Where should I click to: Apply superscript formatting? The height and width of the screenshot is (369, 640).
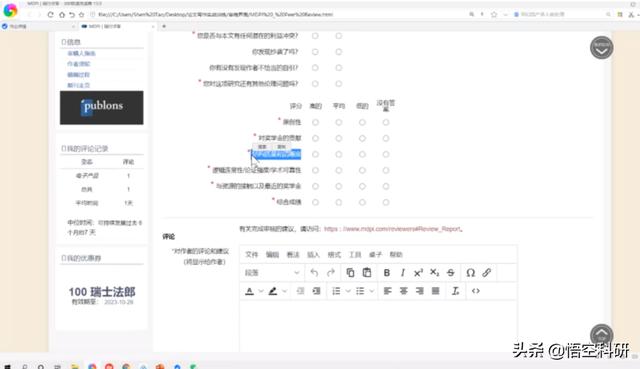(418, 273)
